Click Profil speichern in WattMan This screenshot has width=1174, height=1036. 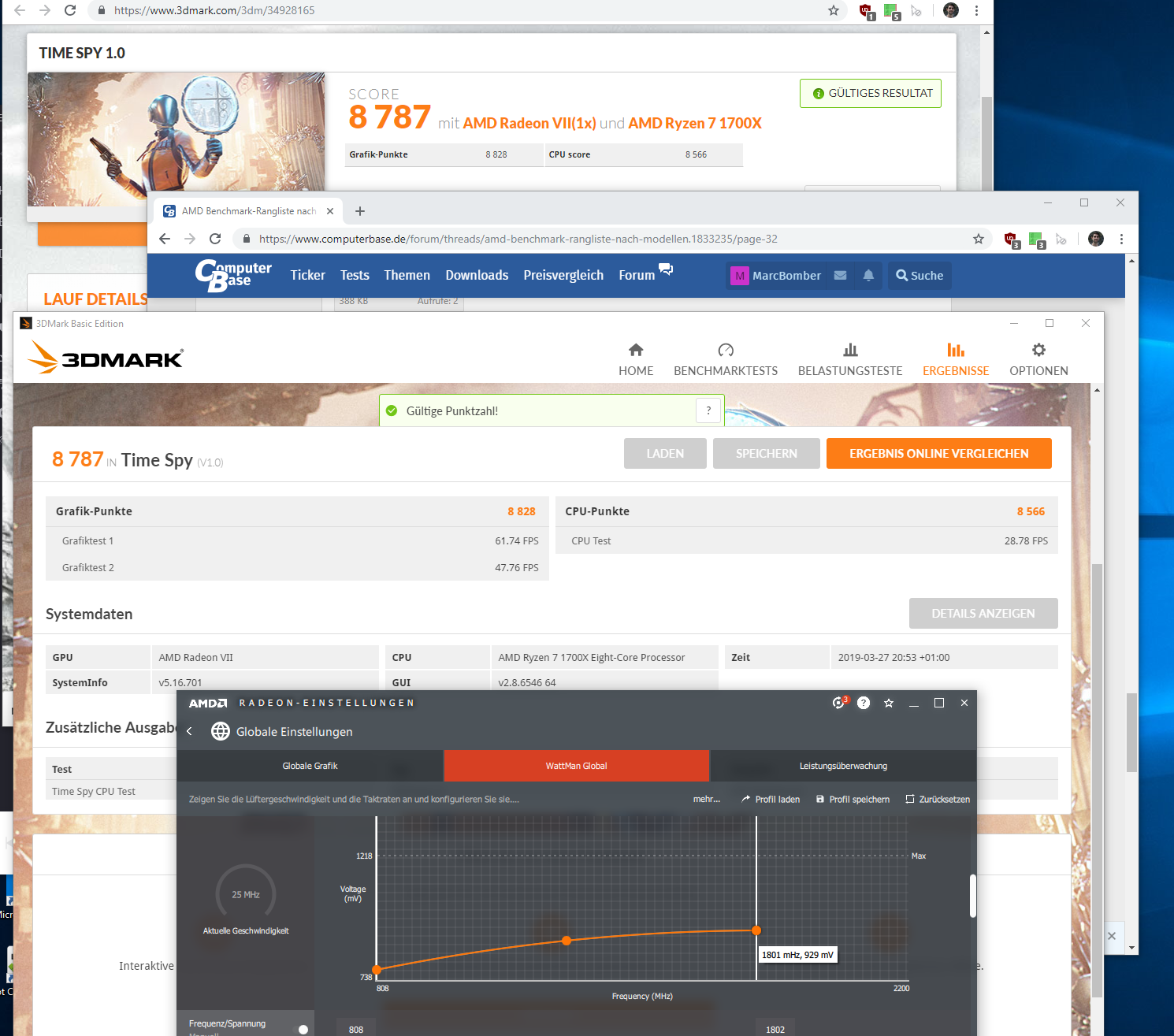pyautogui.click(x=853, y=799)
